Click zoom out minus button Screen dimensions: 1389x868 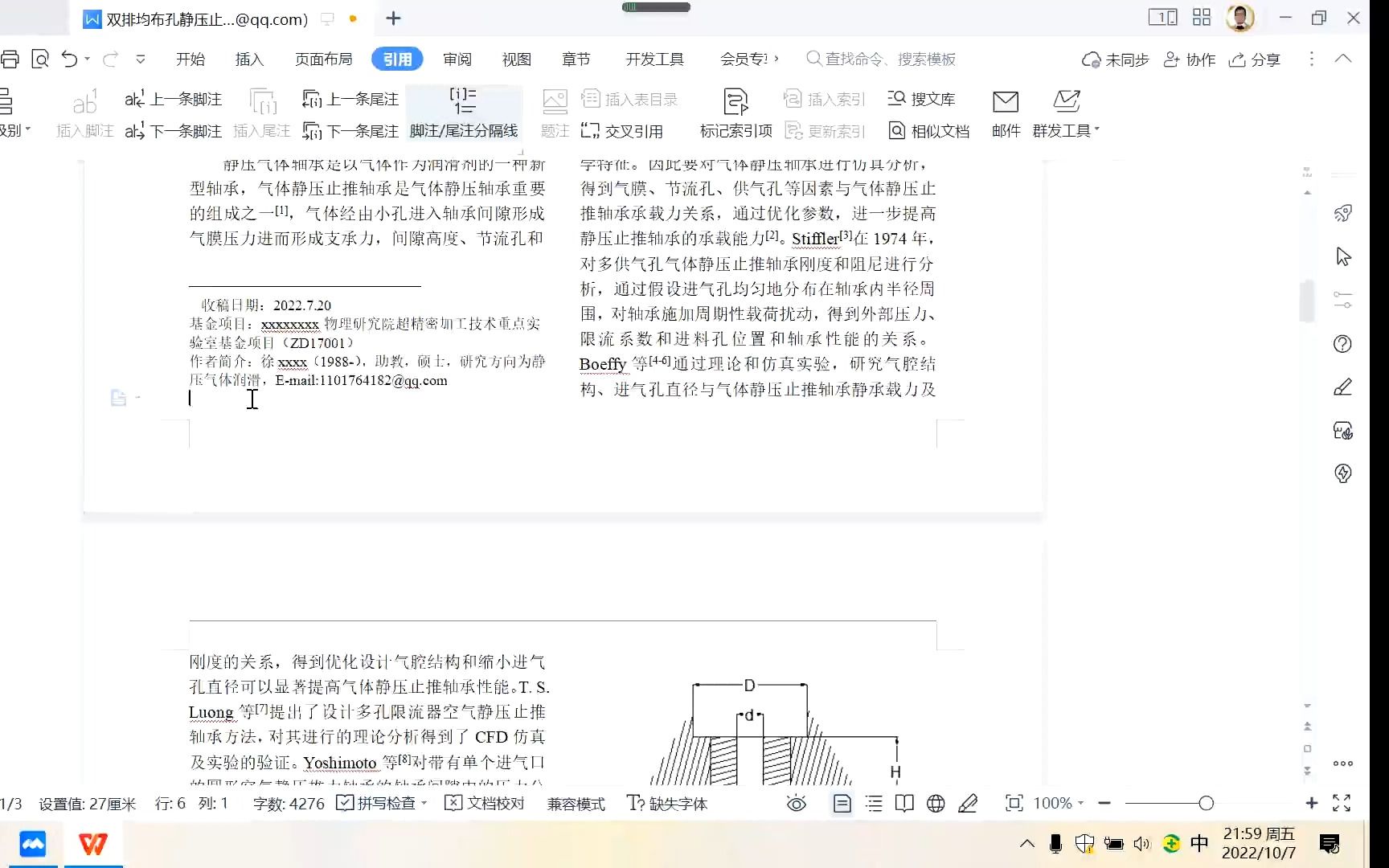[1104, 803]
